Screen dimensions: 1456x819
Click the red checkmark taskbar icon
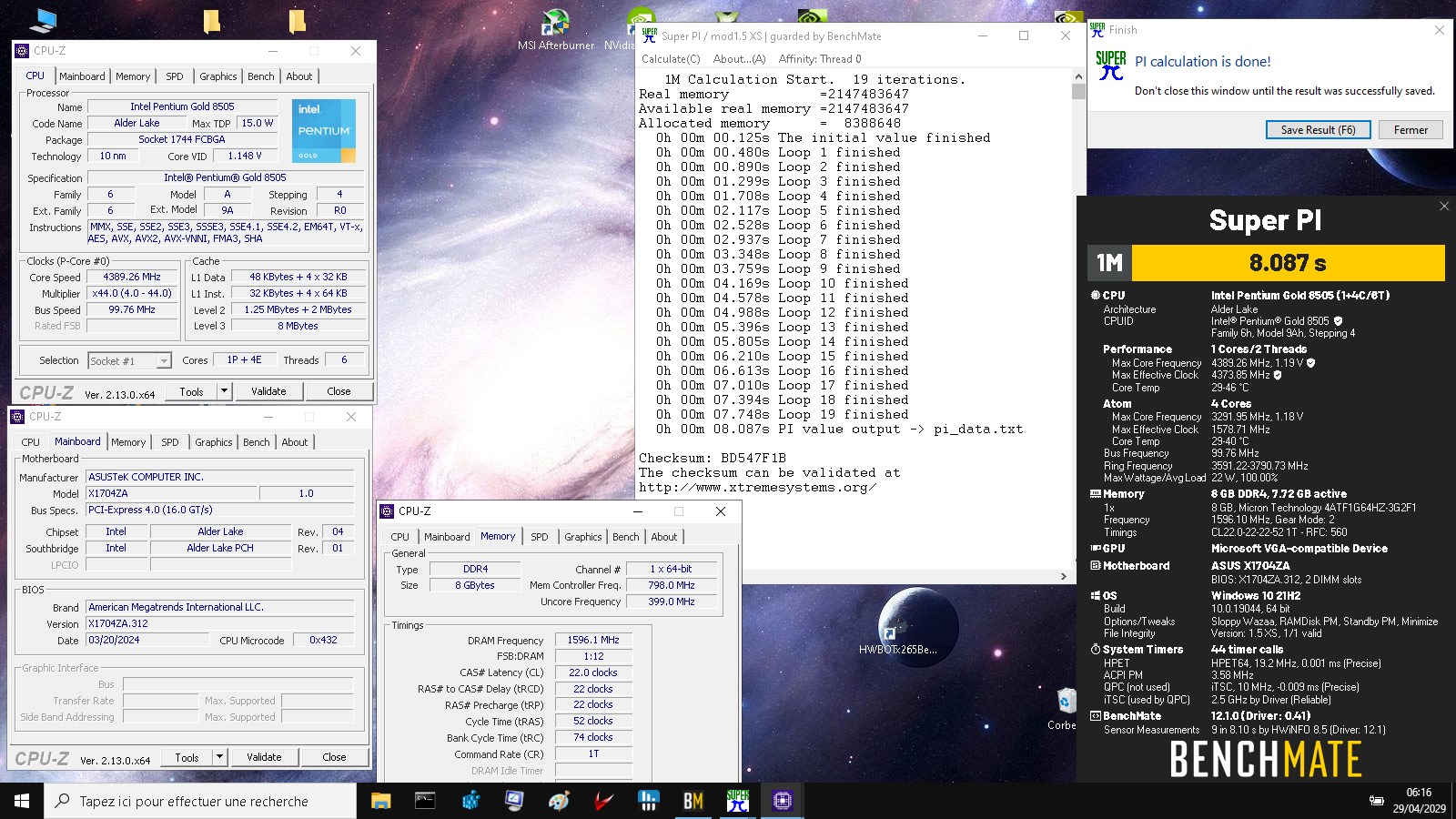[603, 801]
